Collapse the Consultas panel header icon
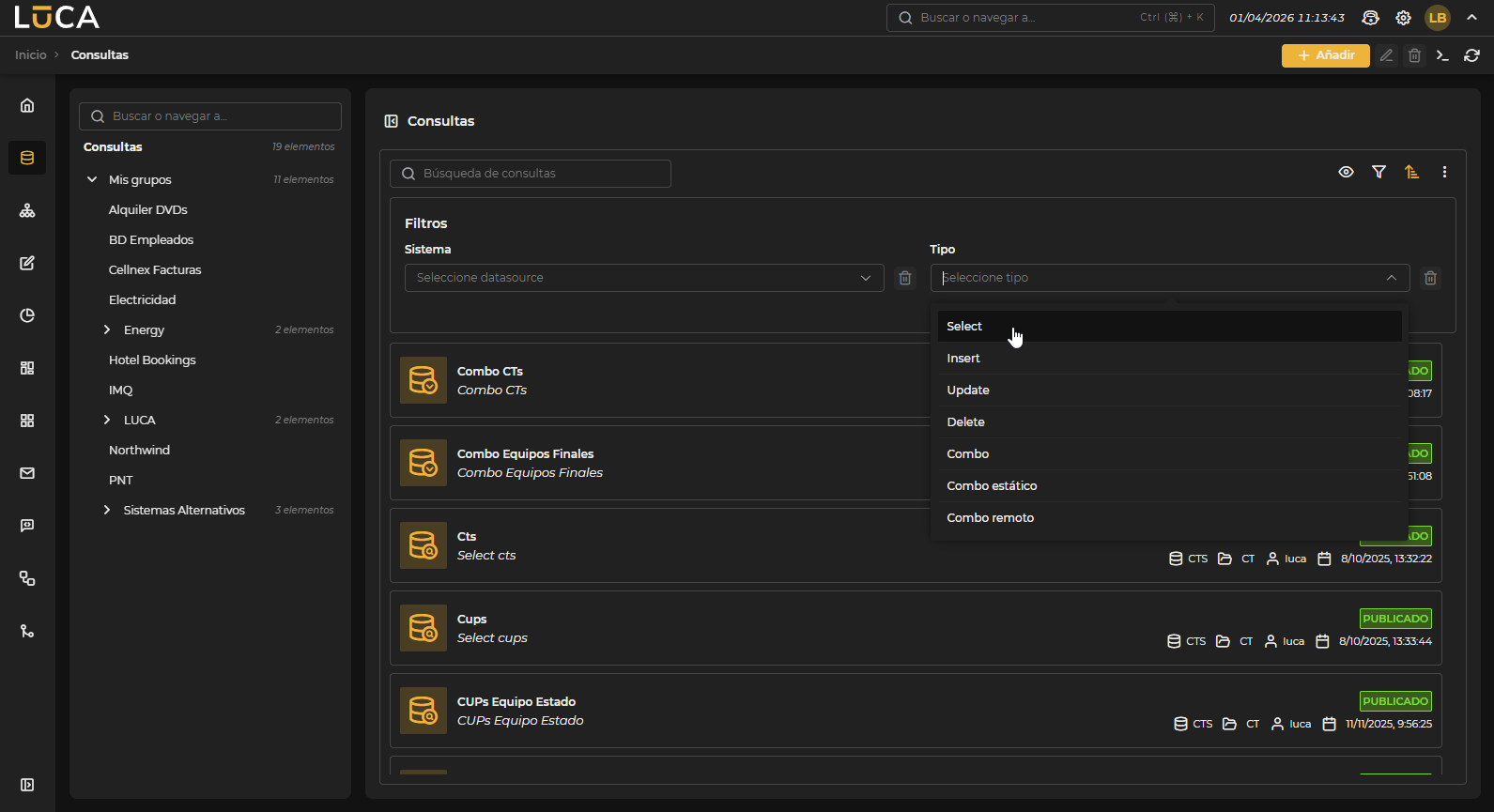 [392, 121]
